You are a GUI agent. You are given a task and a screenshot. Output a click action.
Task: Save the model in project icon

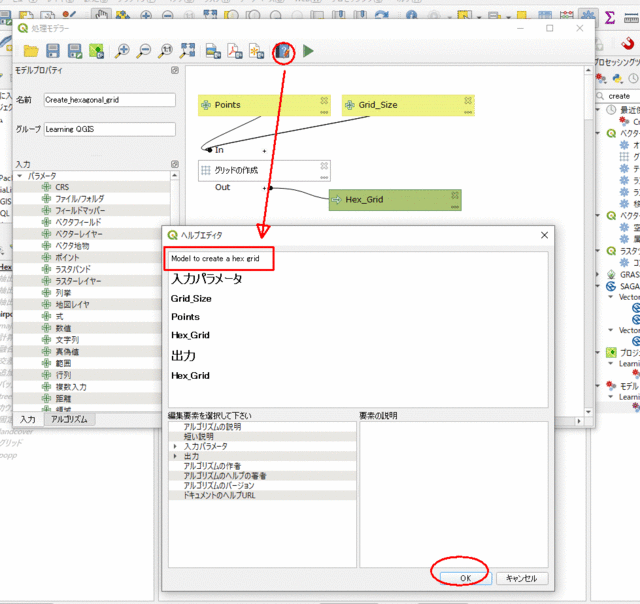point(96,51)
